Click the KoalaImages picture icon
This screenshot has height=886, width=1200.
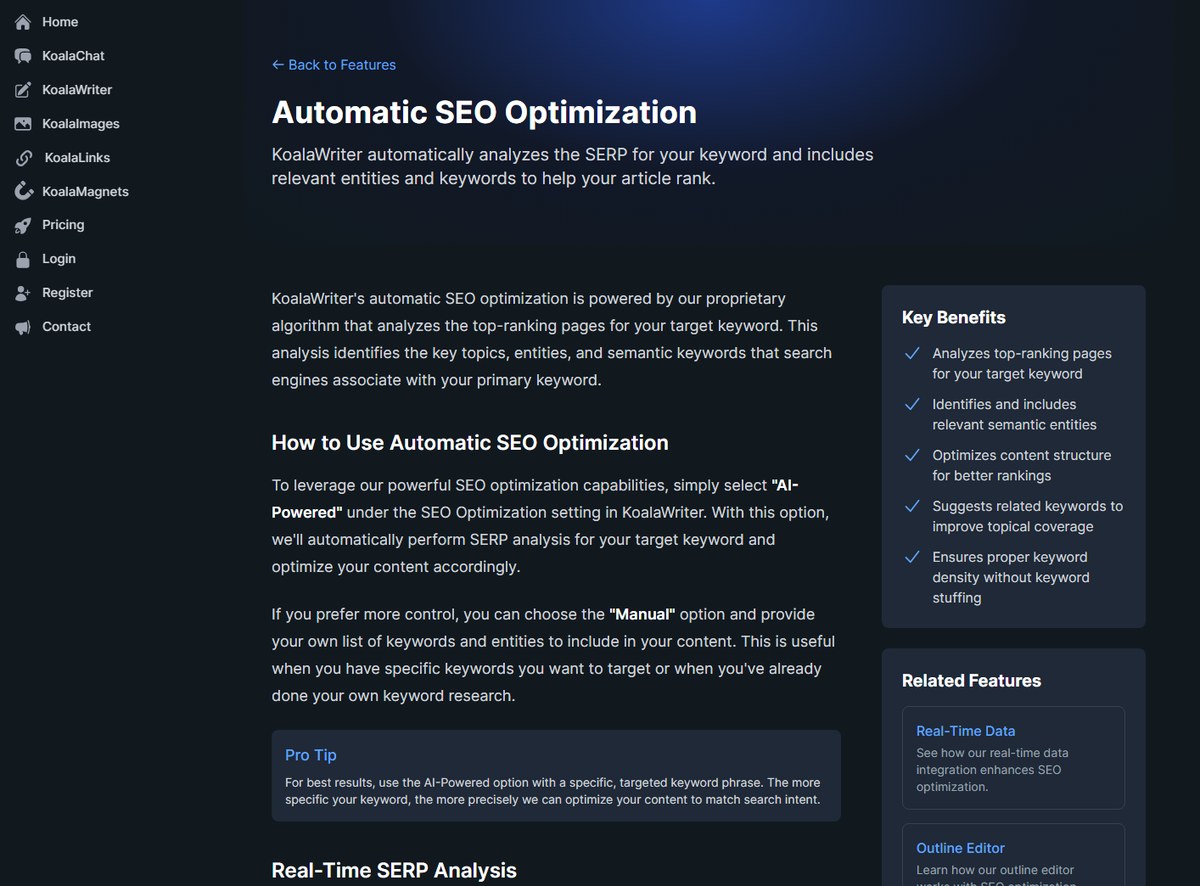click(23, 124)
